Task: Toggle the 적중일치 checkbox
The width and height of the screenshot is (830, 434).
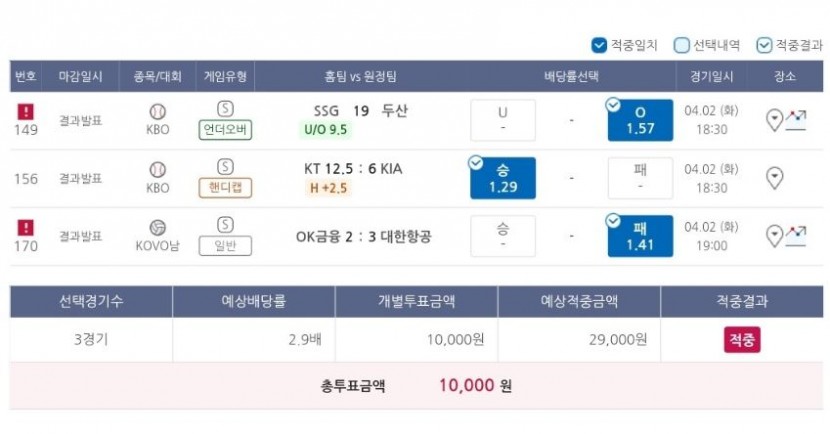Action: click(x=599, y=46)
